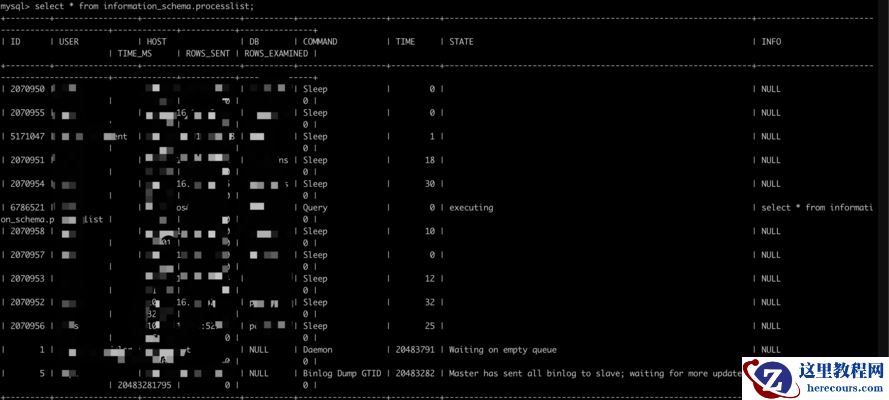Select the COMMAND column header
Image resolution: width=889 pixels, height=400 pixels.
click(320, 41)
